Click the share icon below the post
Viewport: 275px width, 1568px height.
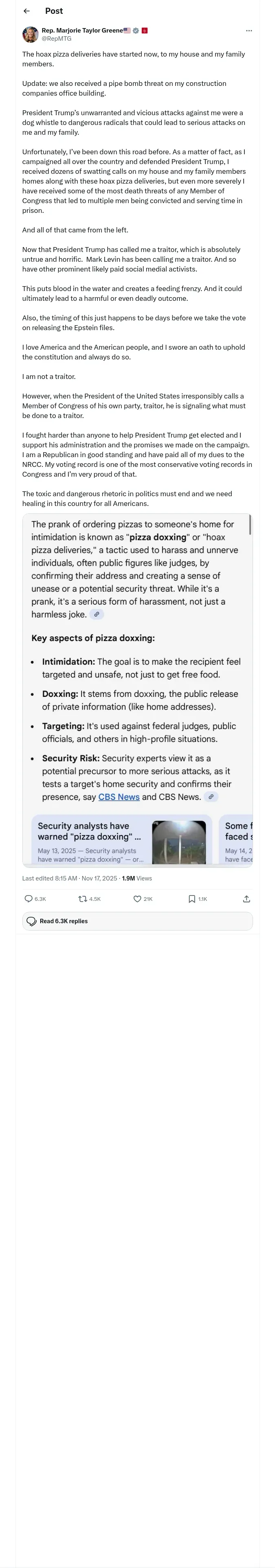pyautogui.click(x=246, y=898)
